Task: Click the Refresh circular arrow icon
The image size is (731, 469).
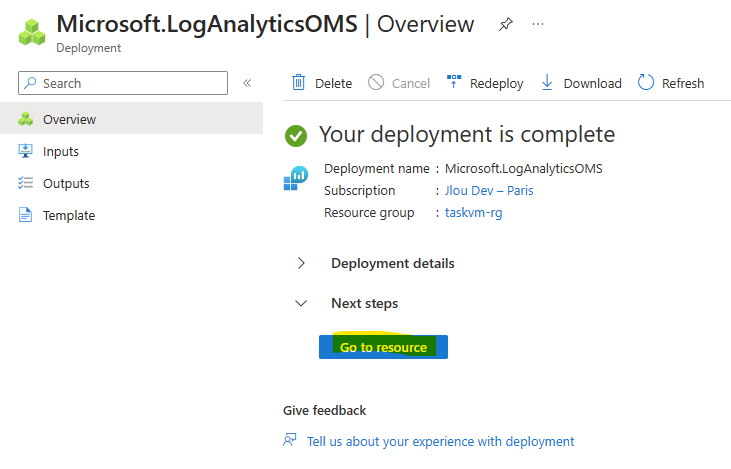Action: click(x=646, y=83)
